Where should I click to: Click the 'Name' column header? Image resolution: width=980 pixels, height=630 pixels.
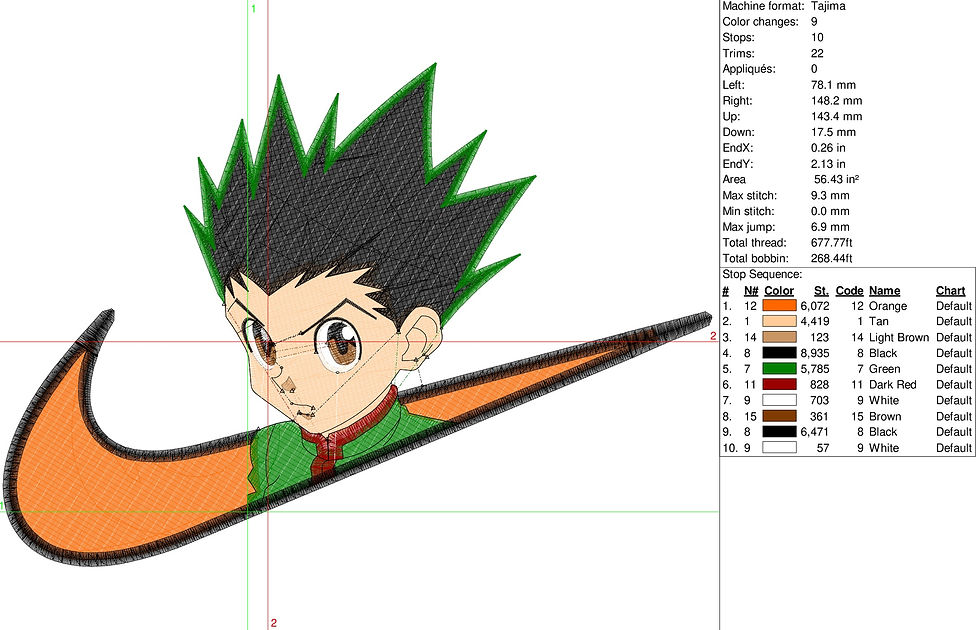click(x=884, y=291)
